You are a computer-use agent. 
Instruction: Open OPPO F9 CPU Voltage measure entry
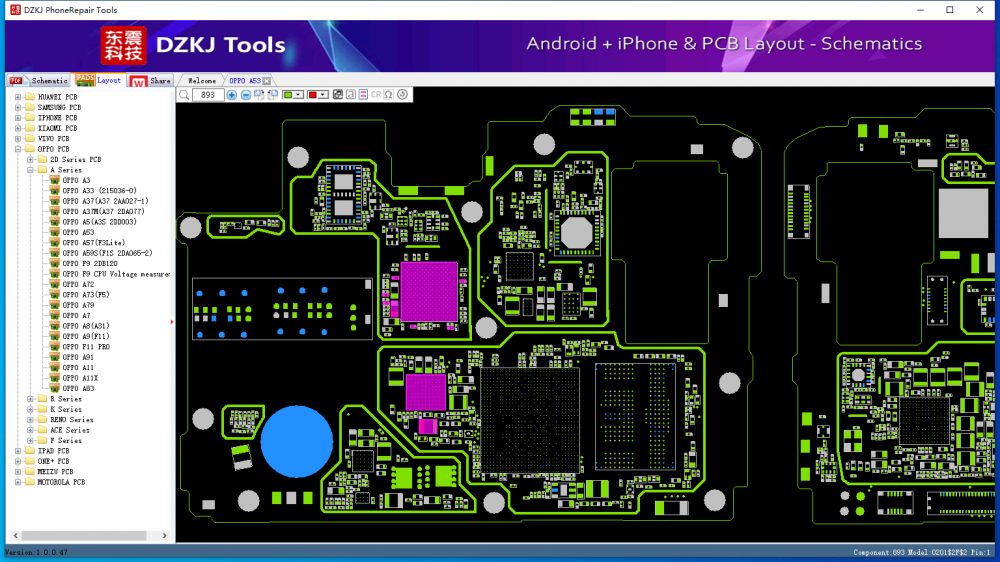tap(116, 274)
